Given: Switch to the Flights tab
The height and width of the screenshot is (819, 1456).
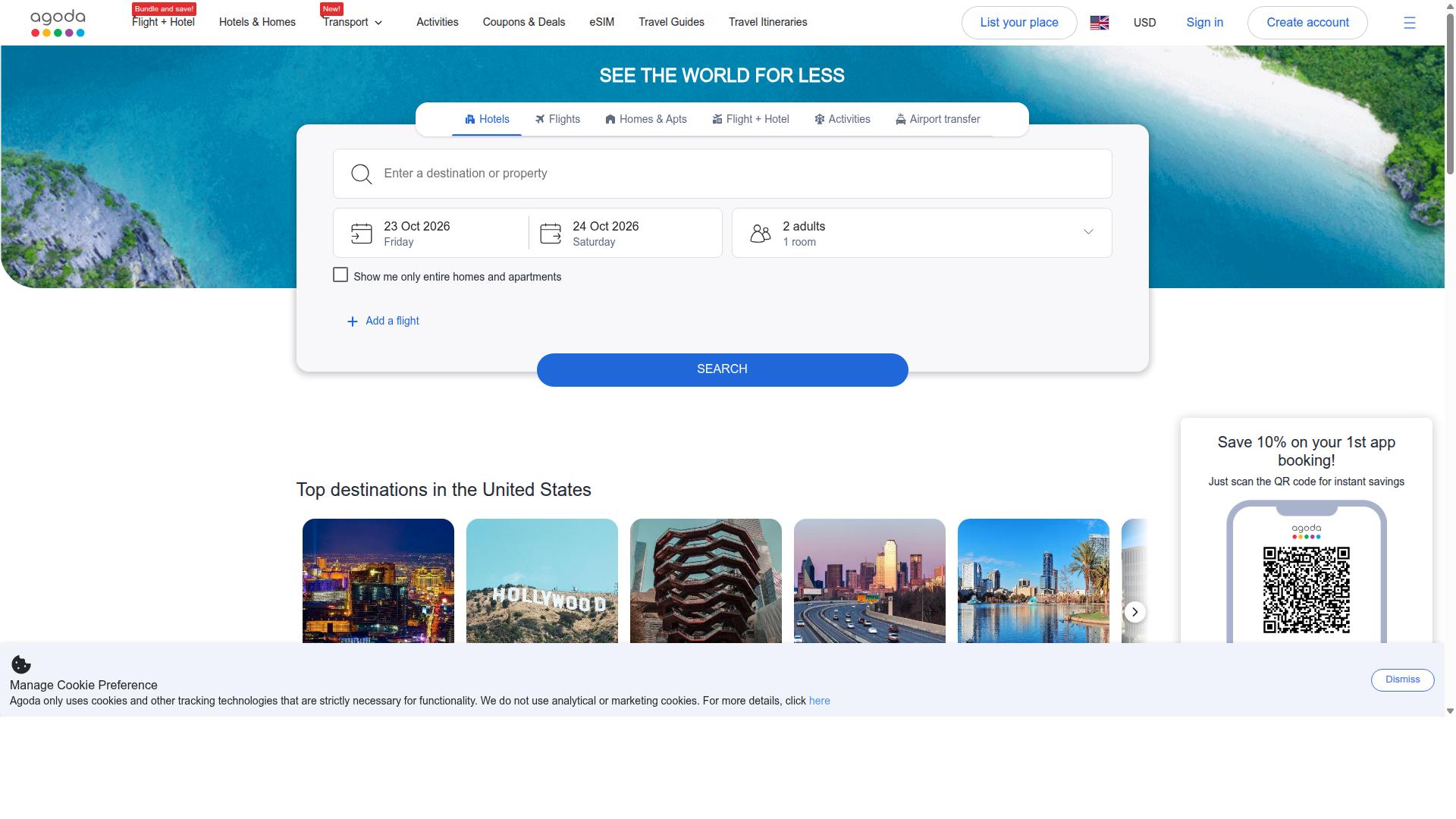Looking at the screenshot, I should pos(557,119).
